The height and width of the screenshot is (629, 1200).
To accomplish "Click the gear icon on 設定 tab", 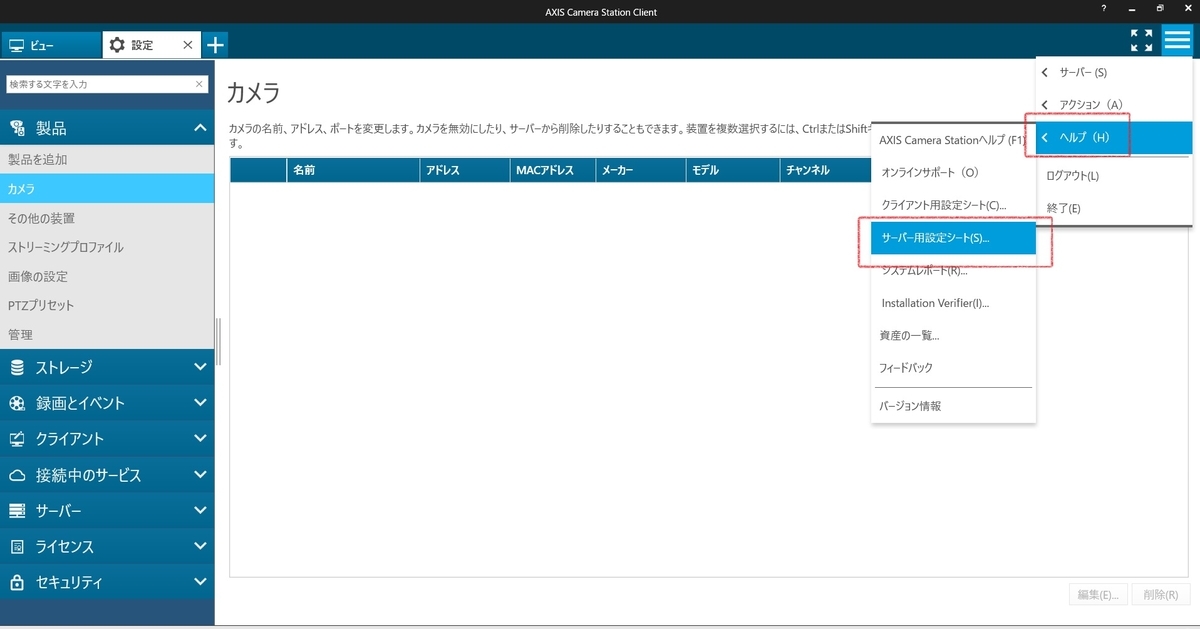I will (117, 45).
